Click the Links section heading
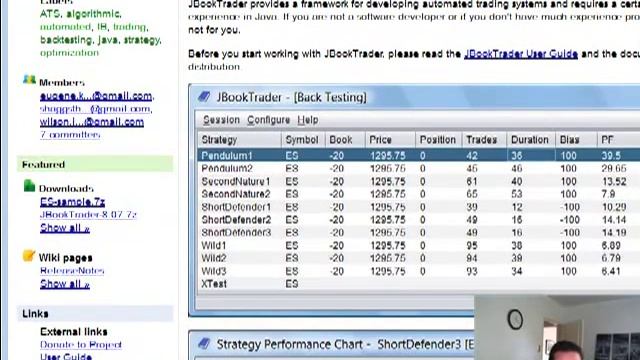The width and height of the screenshot is (640, 360). click(95, 313)
